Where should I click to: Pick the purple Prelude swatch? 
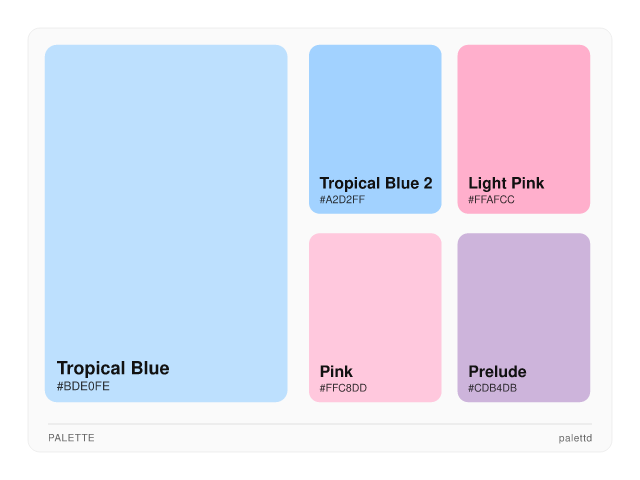pyautogui.click(x=524, y=295)
